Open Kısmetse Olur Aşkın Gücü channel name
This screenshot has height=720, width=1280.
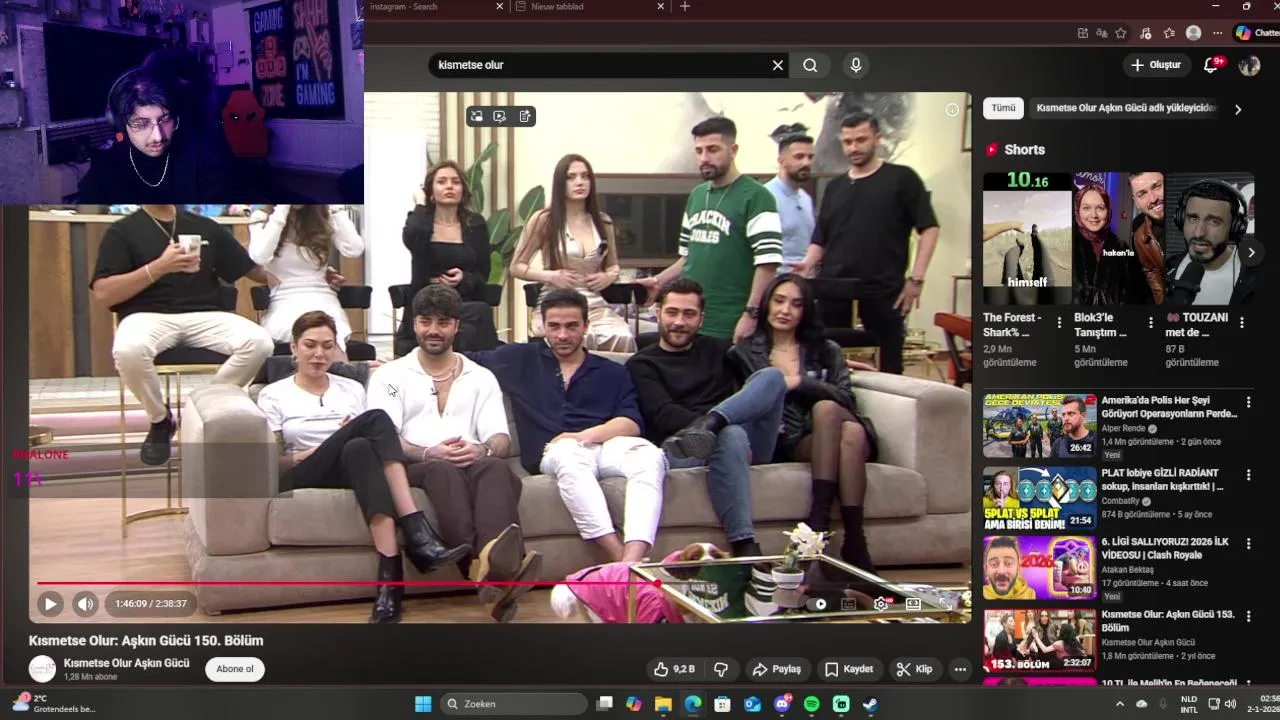(126, 663)
